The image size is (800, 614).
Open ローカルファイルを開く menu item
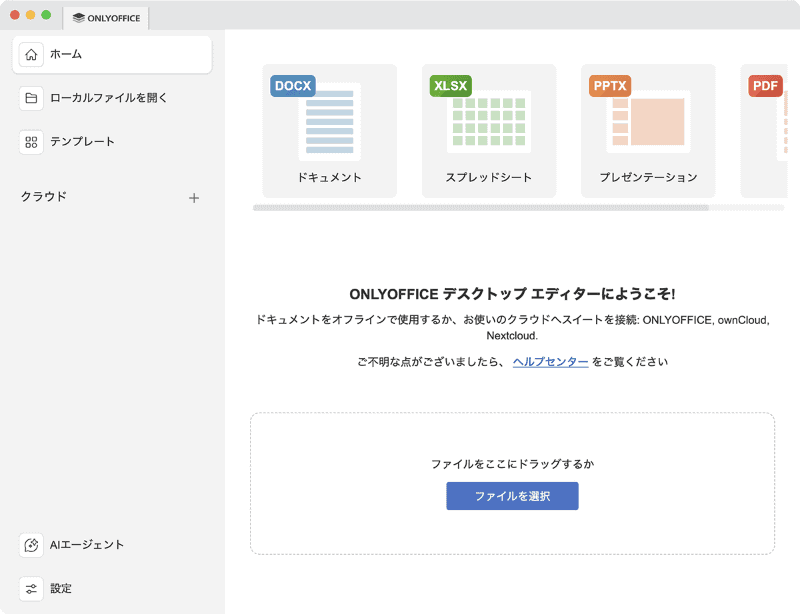pyautogui.click(x=112, y=98)
